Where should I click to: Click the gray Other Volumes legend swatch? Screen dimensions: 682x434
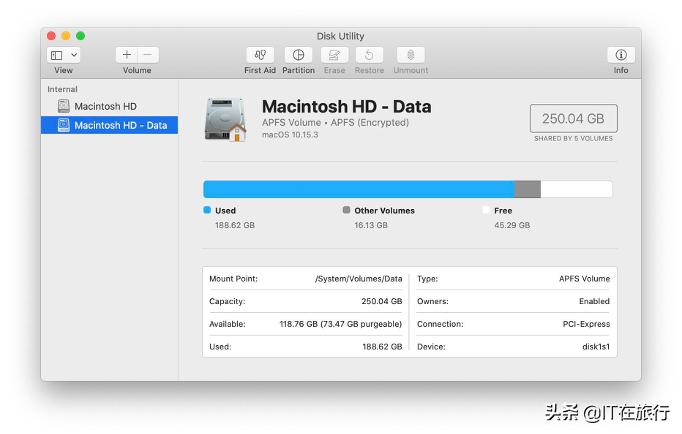point(346,210)
